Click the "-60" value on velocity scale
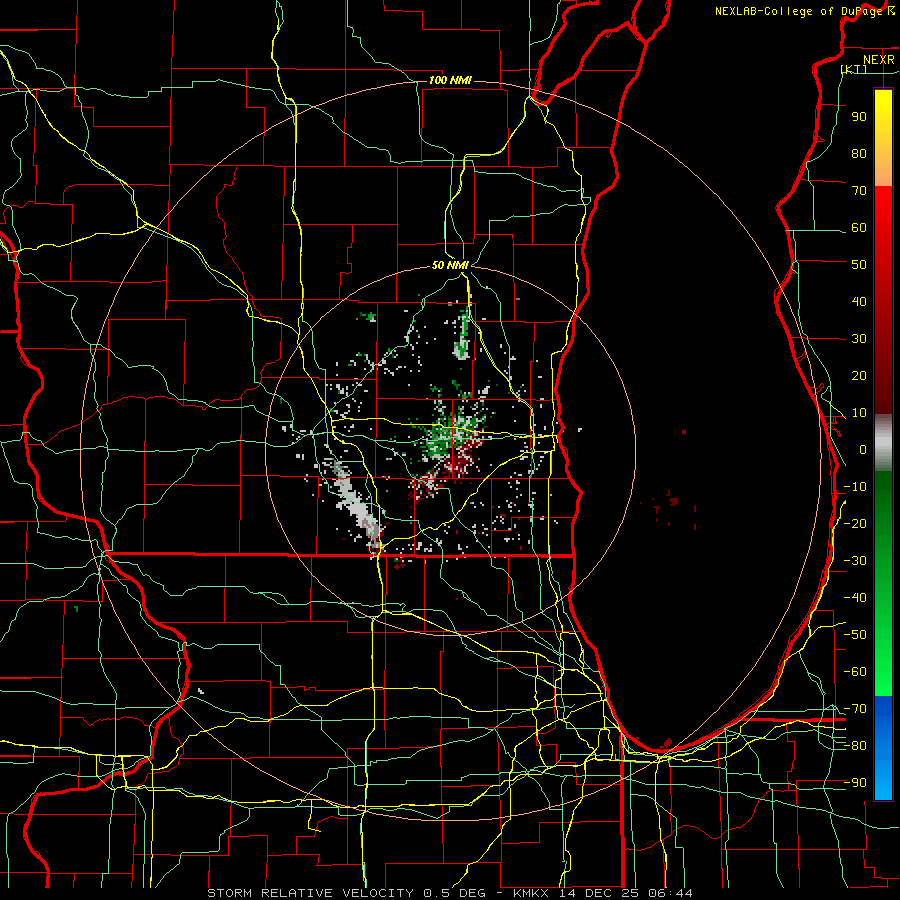 tap(855, 672)
